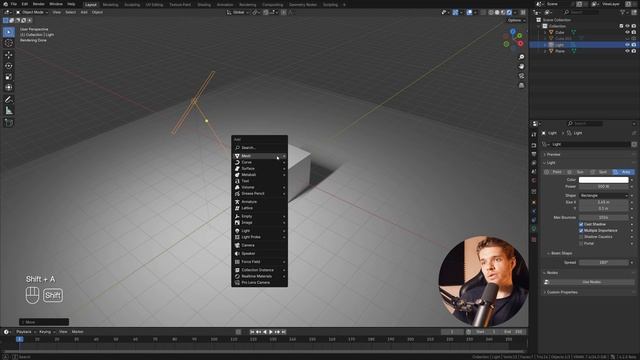
Task: Expand the Preview panel
Action: pyautogui.click(x=553, y=155)
